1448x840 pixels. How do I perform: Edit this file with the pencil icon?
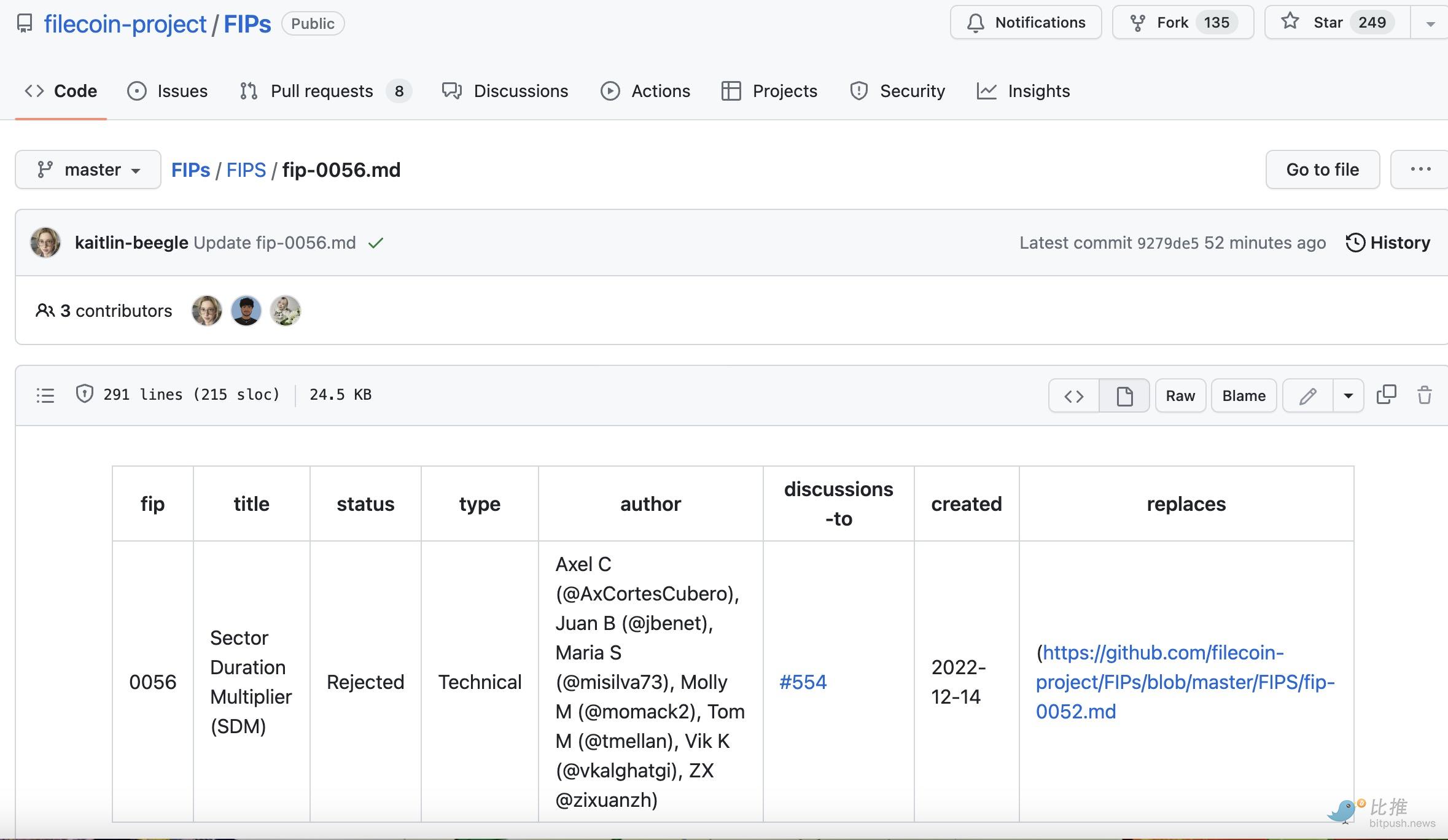tap(1308, 396)
